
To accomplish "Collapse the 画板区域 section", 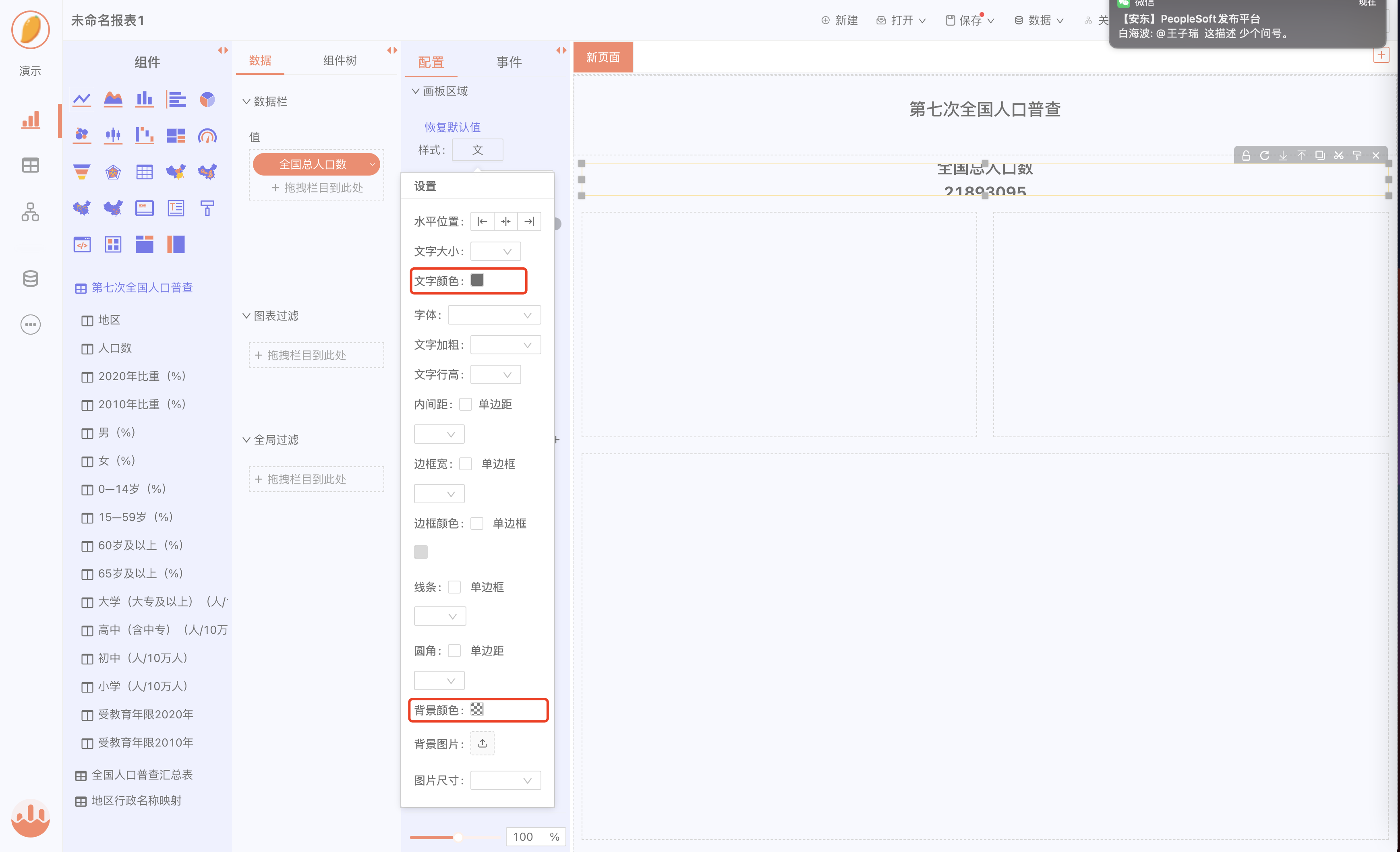I will click(415, 91).
